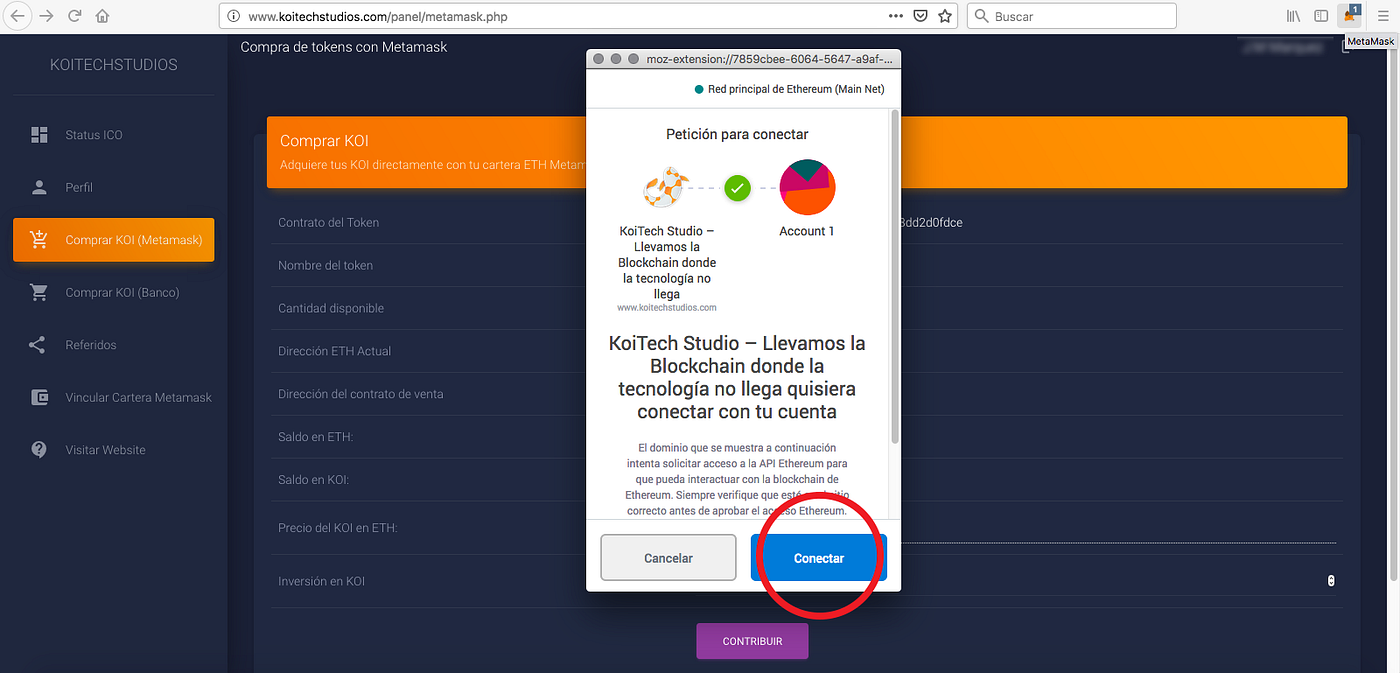
Task: Click the cart icon beside Comprar KOI (Banco)
Action: tap(39, 292)
